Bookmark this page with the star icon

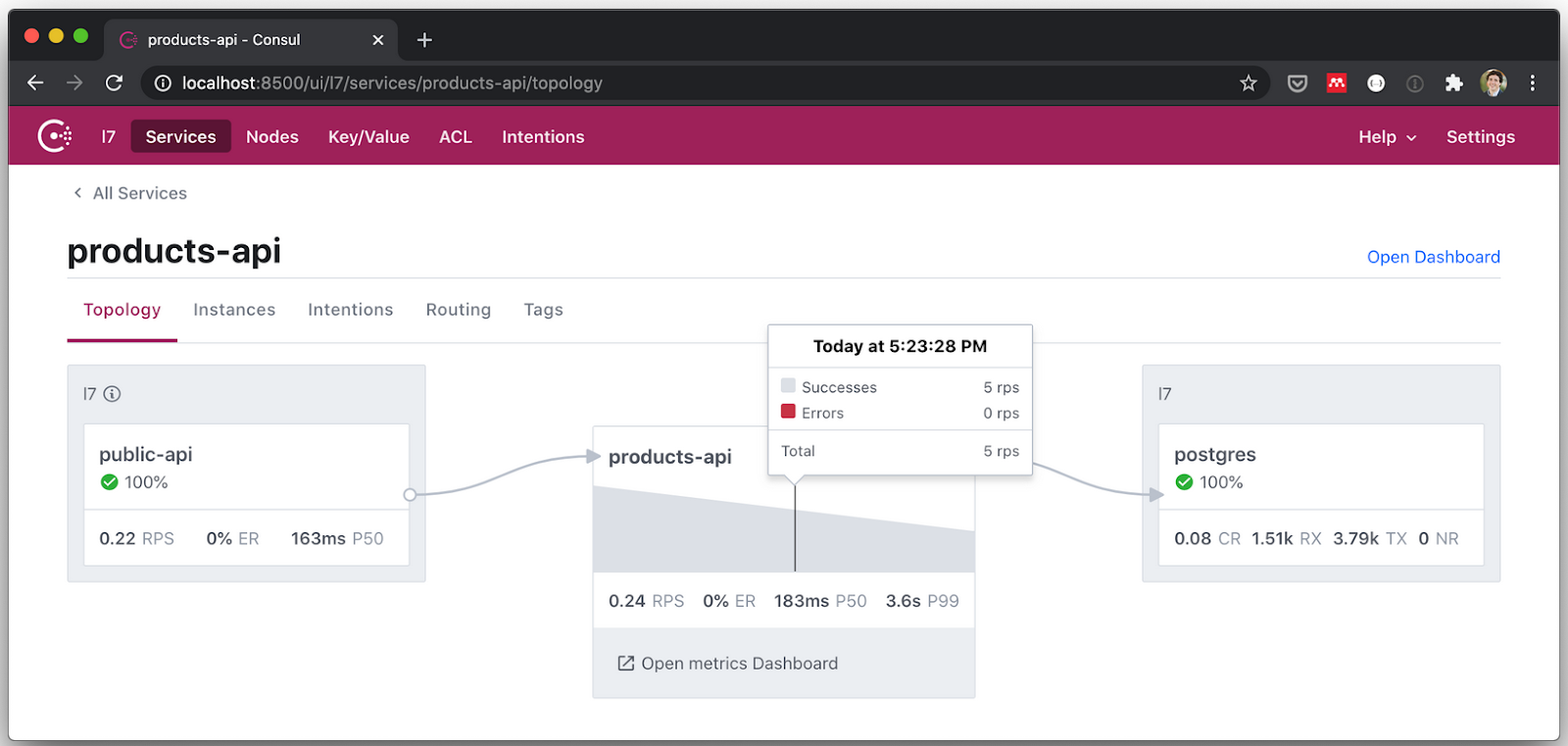pyautogui.click(x=1248, y=83)
